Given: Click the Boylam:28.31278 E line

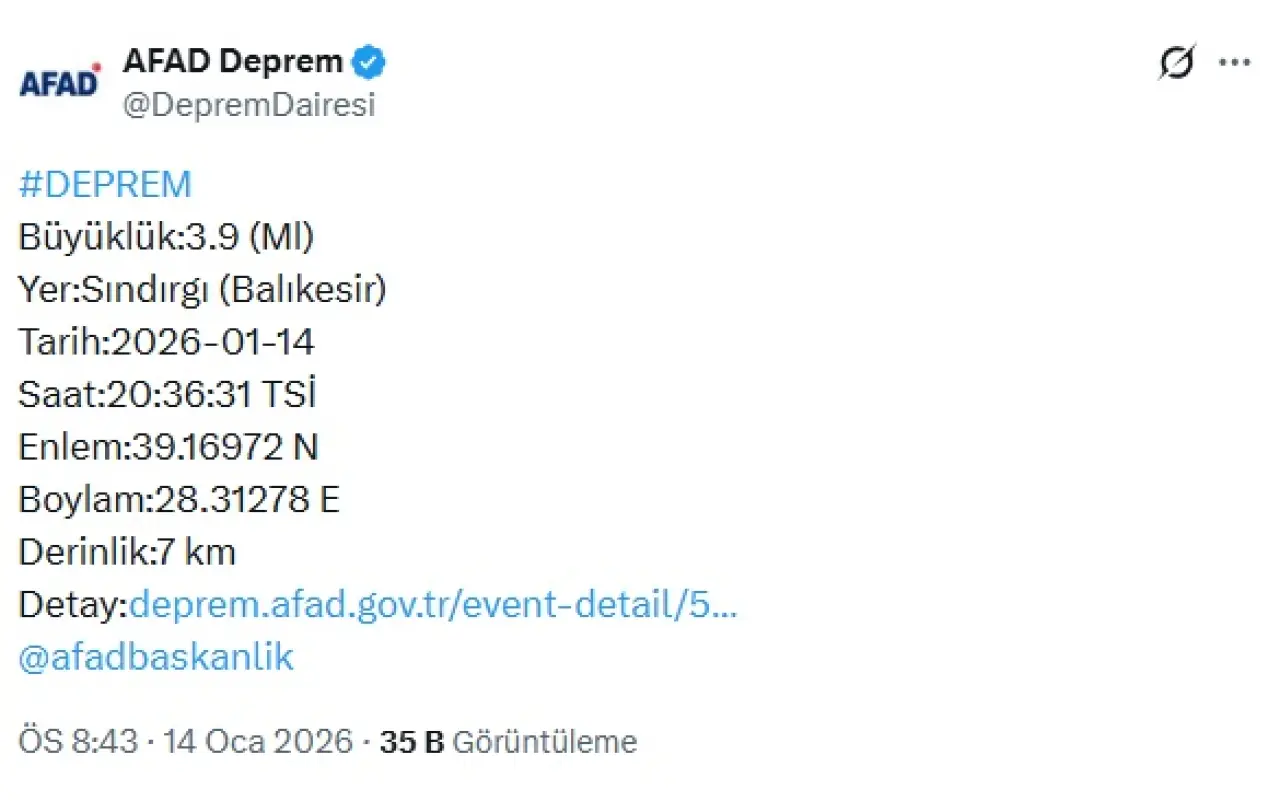Looking at the screenshot, I should tap(179, 500).
